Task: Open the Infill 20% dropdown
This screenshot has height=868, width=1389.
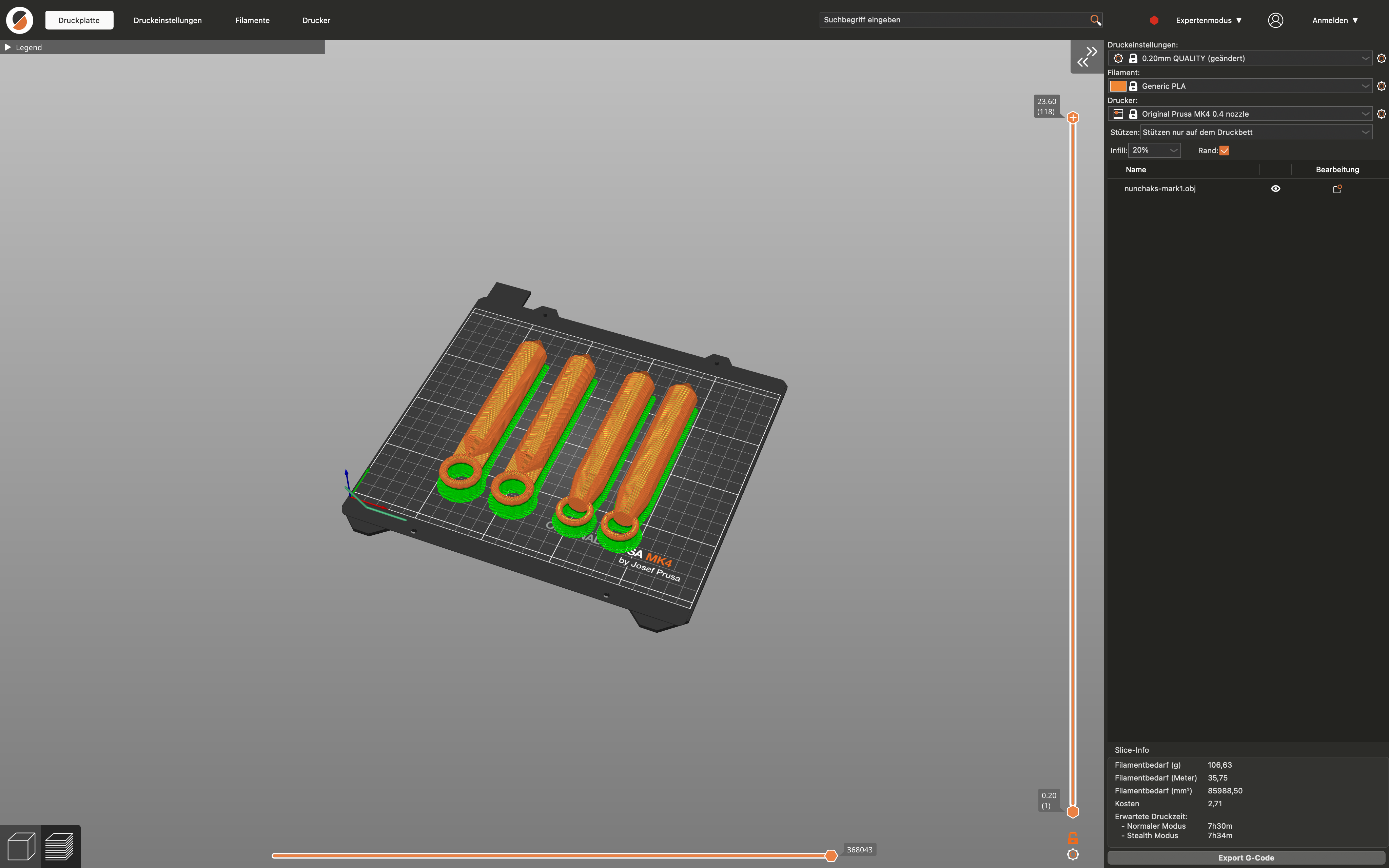Action: tap(1154, 151)
